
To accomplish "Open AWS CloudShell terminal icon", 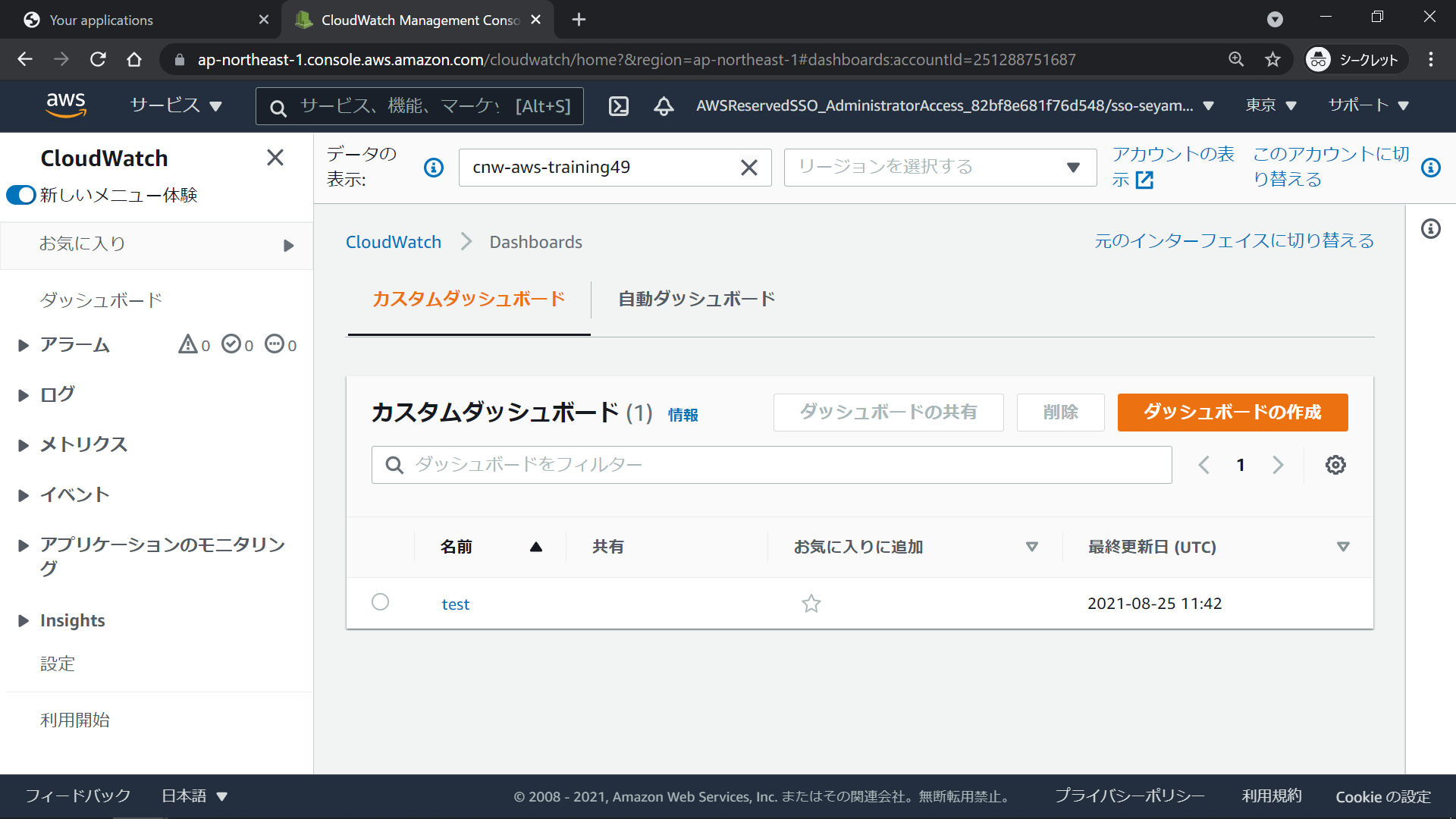I will (x=618, y=106).
